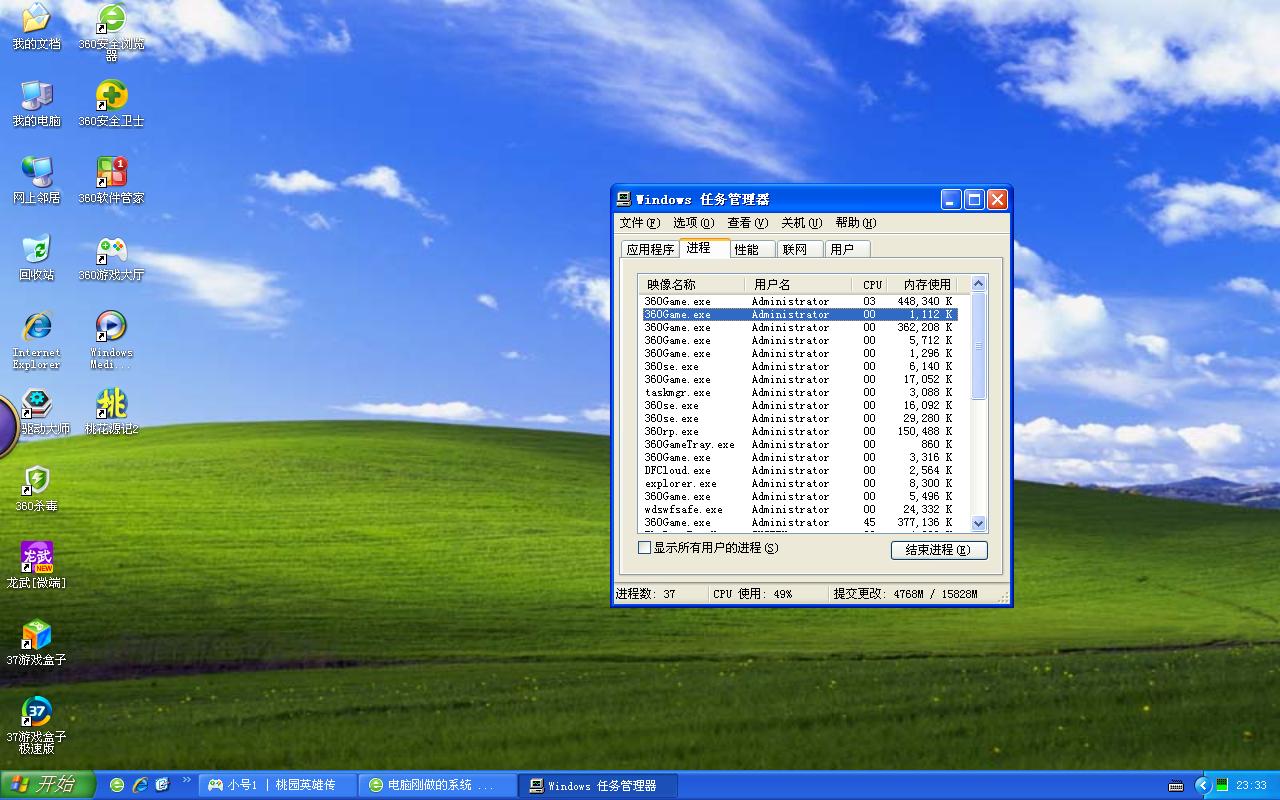Click the 23:33 taskbar clock
This screenshot has height=800, width=1280.
1251,785
